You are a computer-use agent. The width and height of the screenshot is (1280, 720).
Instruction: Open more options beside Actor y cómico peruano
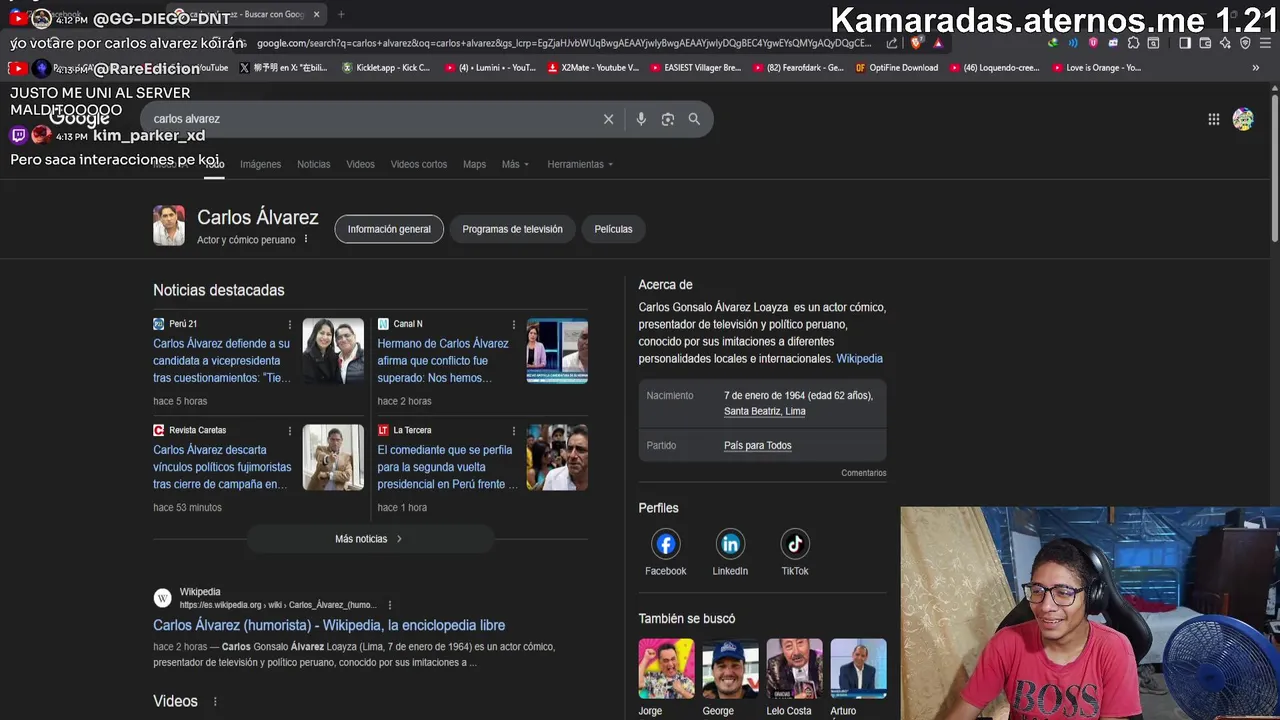pos(306,240)
